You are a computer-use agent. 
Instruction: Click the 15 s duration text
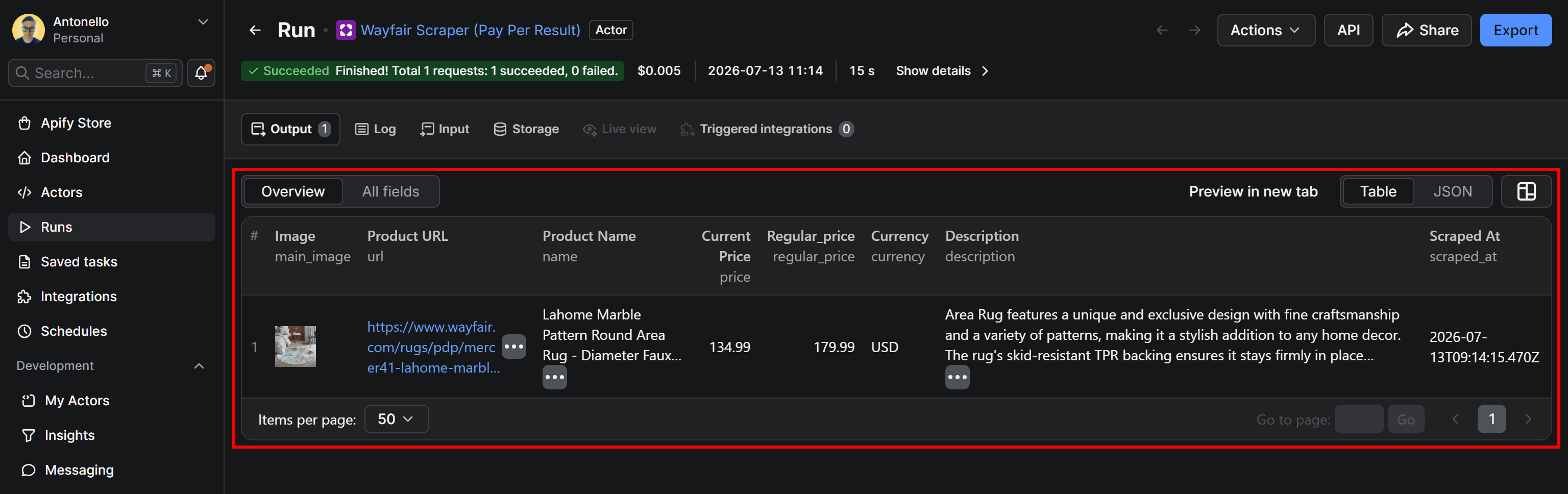pyautogui.click(x=861, y=71)
